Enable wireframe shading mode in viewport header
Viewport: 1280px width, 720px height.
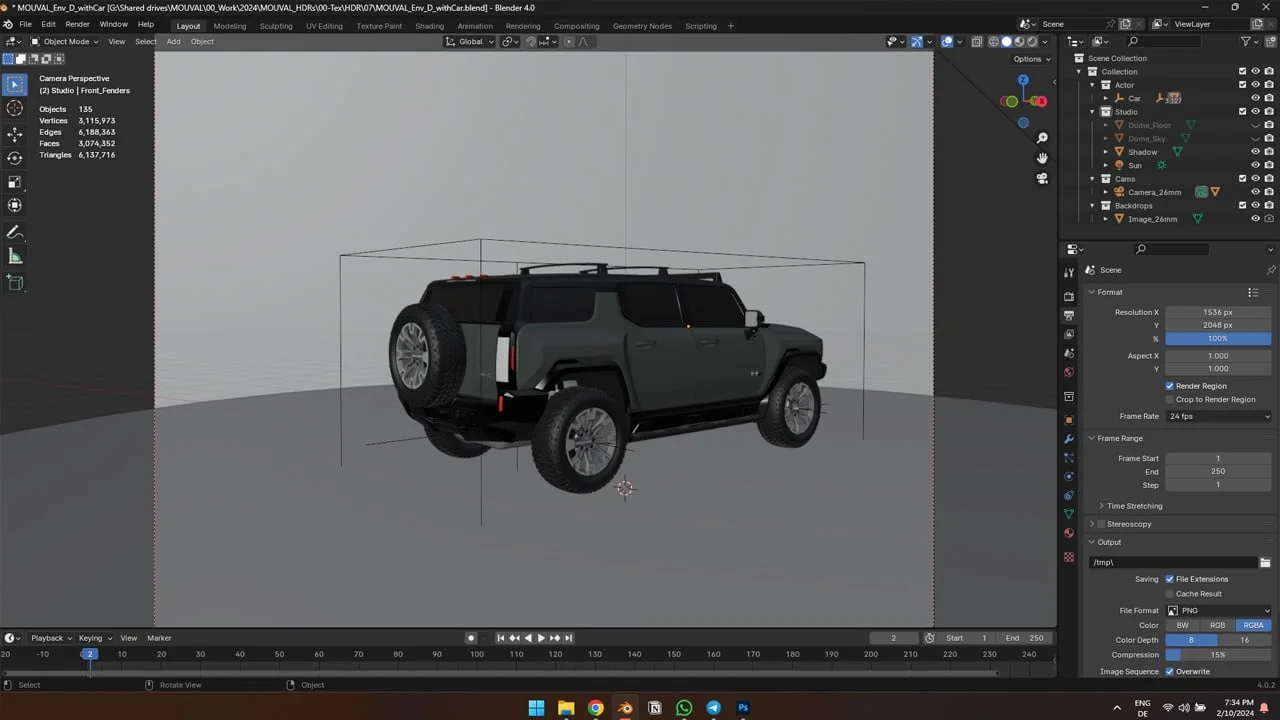pyautogui.click(x=995, y=41)
